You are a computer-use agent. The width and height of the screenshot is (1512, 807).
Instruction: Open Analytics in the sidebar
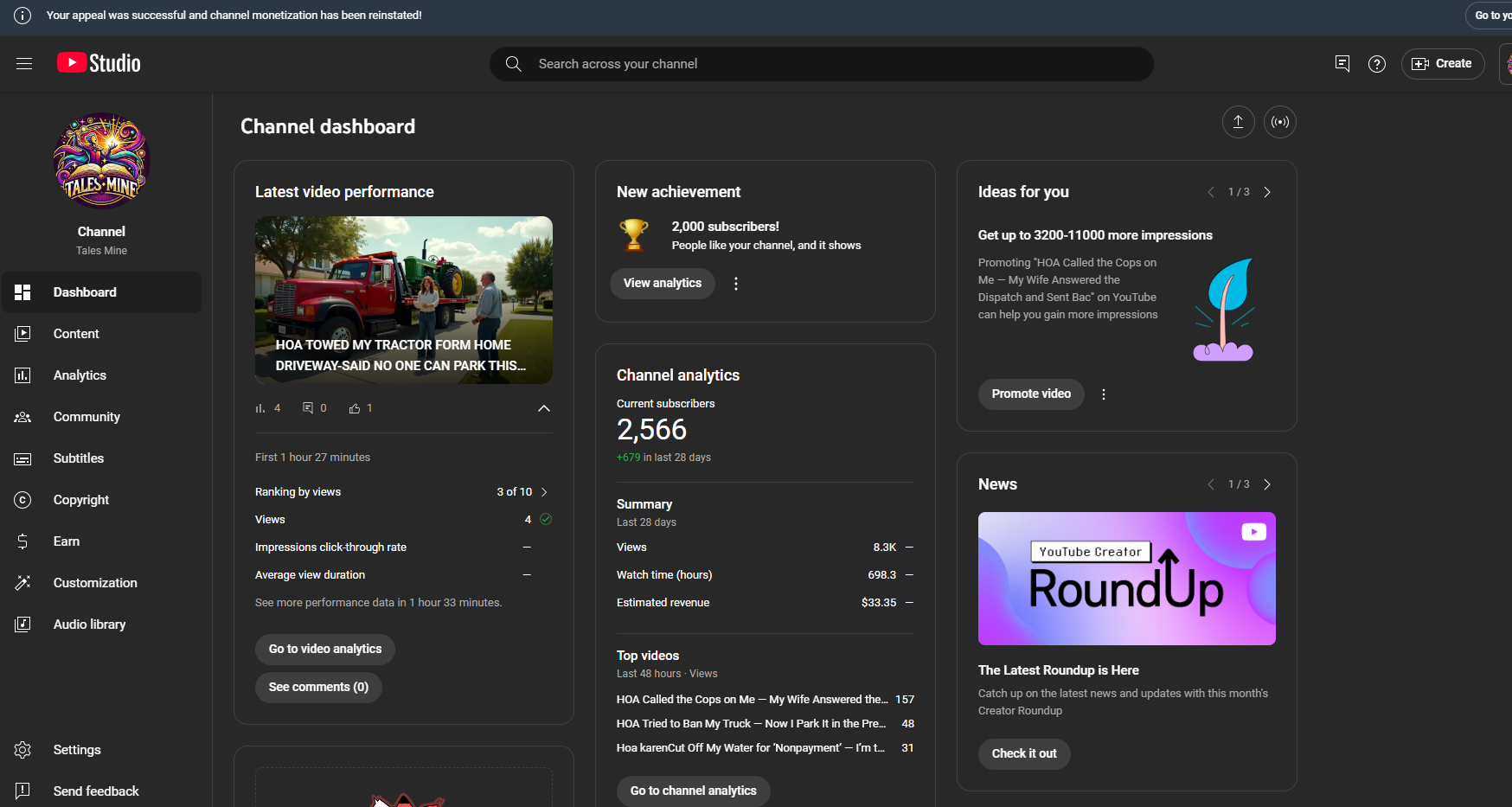coord(101,375)
